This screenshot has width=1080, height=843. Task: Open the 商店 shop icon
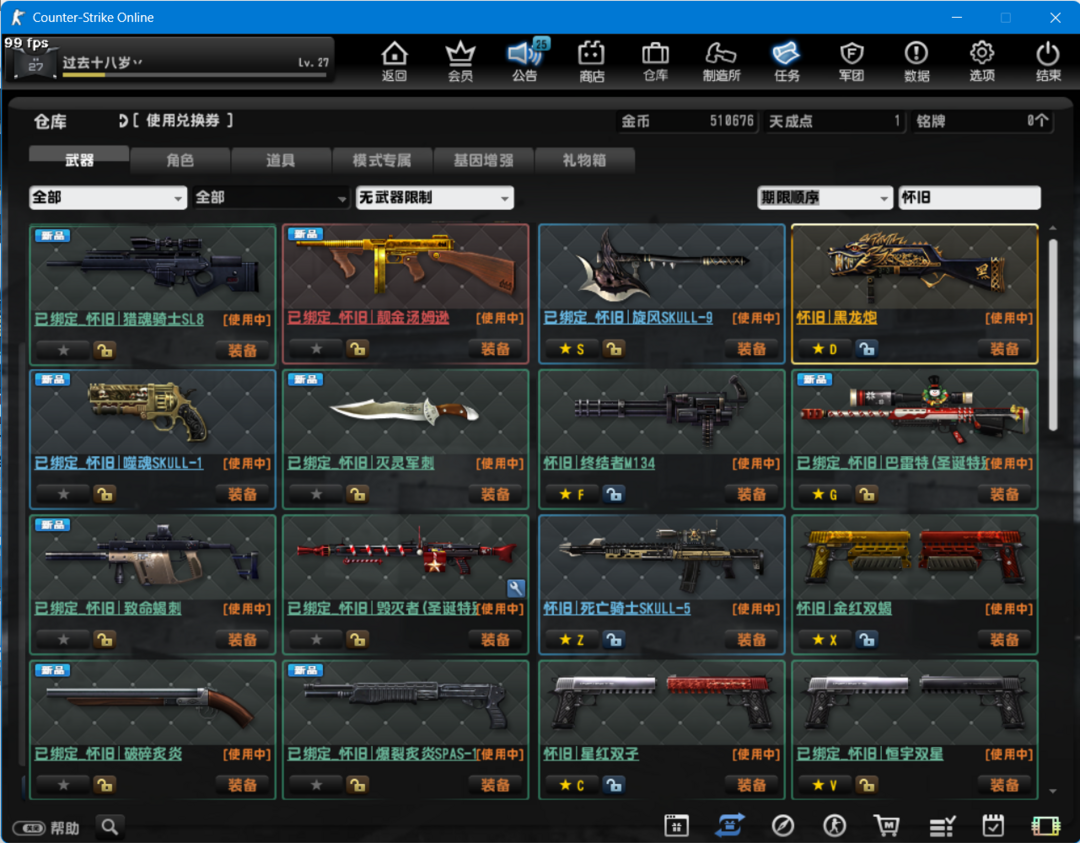(x=591, y=61)
